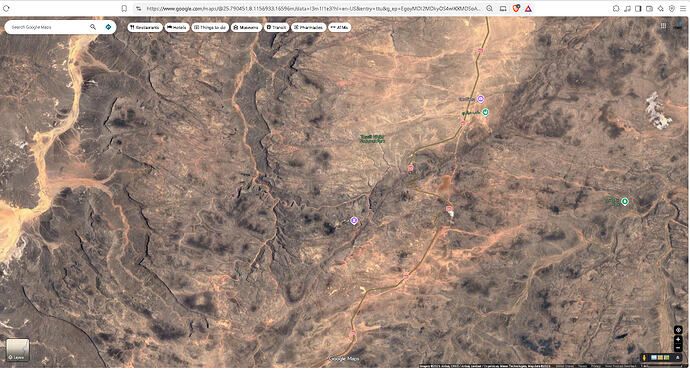Screen dimensions: 690x369
Task: Select the Restaurants category chip
Action: (145, 27)
